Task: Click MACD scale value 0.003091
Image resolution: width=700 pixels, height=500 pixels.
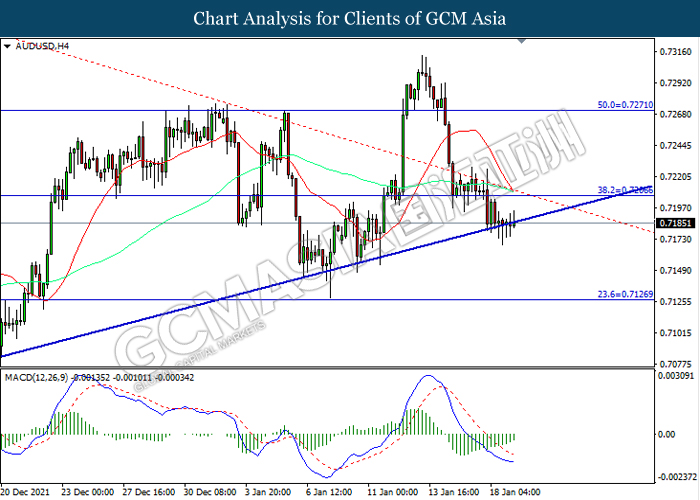Action: click(676, 376)
